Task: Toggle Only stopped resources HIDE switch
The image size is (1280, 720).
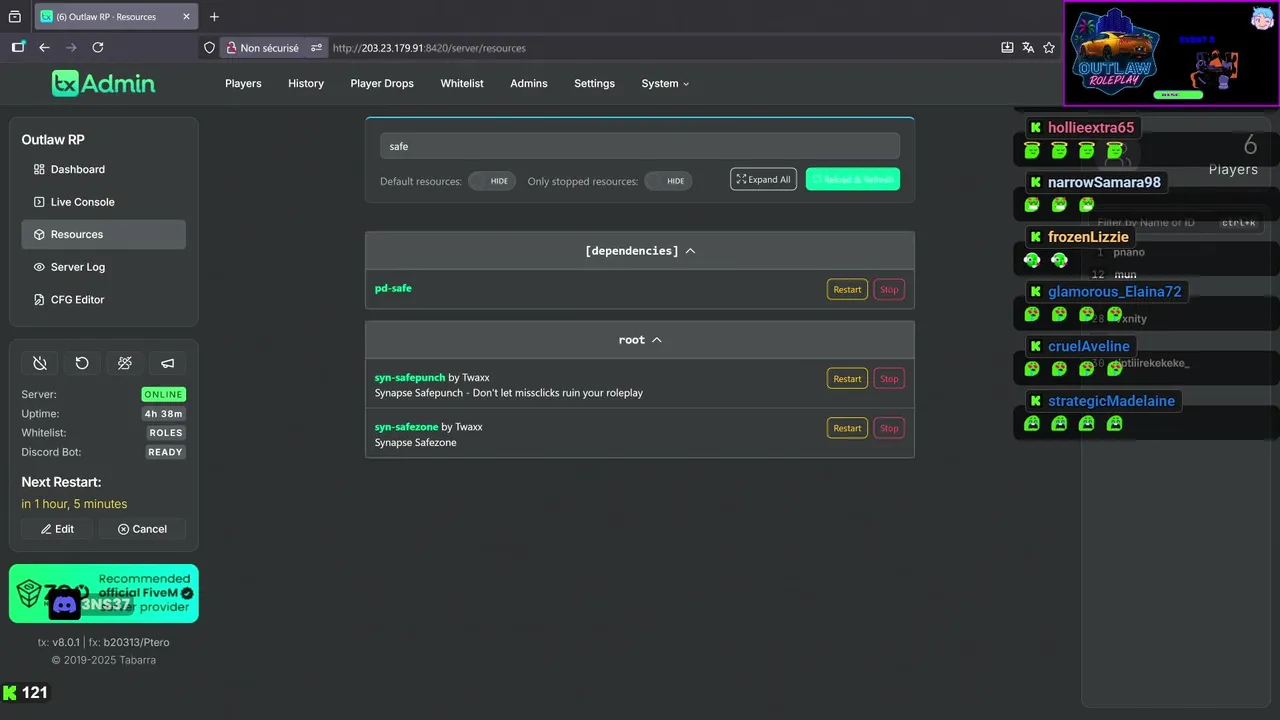Action: click(x=668, y=181)
